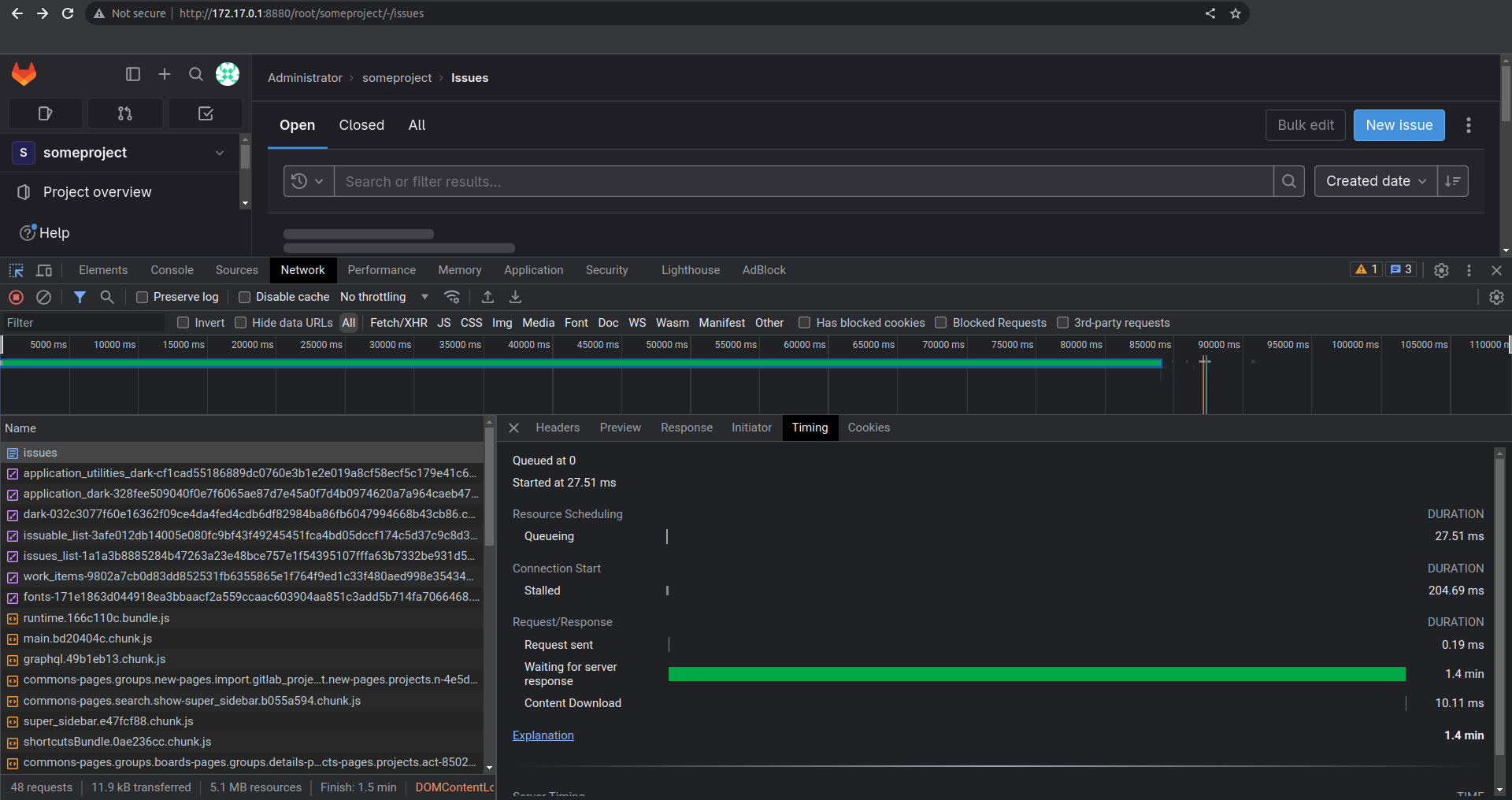The width and height of the screenshot is (1512, 800).
Task: Open the DevTools settings gear
Action: 1441,270
